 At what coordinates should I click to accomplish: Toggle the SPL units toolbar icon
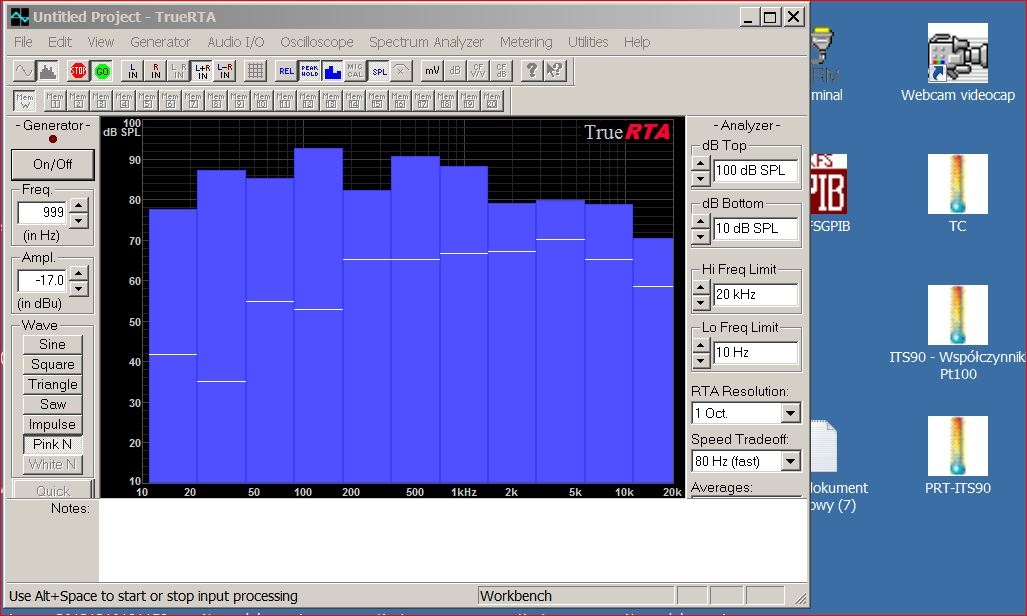379,71
